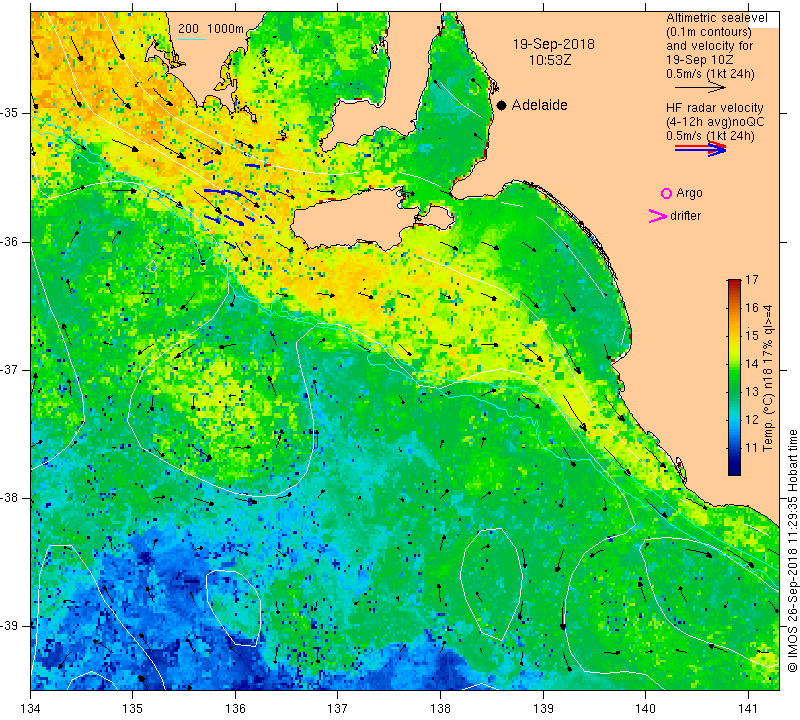Click the "16" color bar tick label
Image resolution: width=800 pixels, height=720 pixels.
752,308
